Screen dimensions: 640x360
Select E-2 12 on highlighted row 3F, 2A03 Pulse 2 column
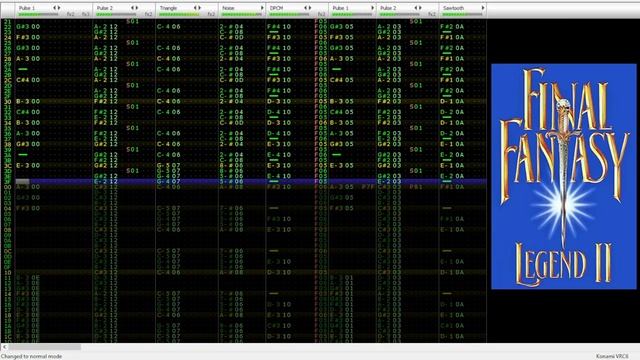point(106,181)
